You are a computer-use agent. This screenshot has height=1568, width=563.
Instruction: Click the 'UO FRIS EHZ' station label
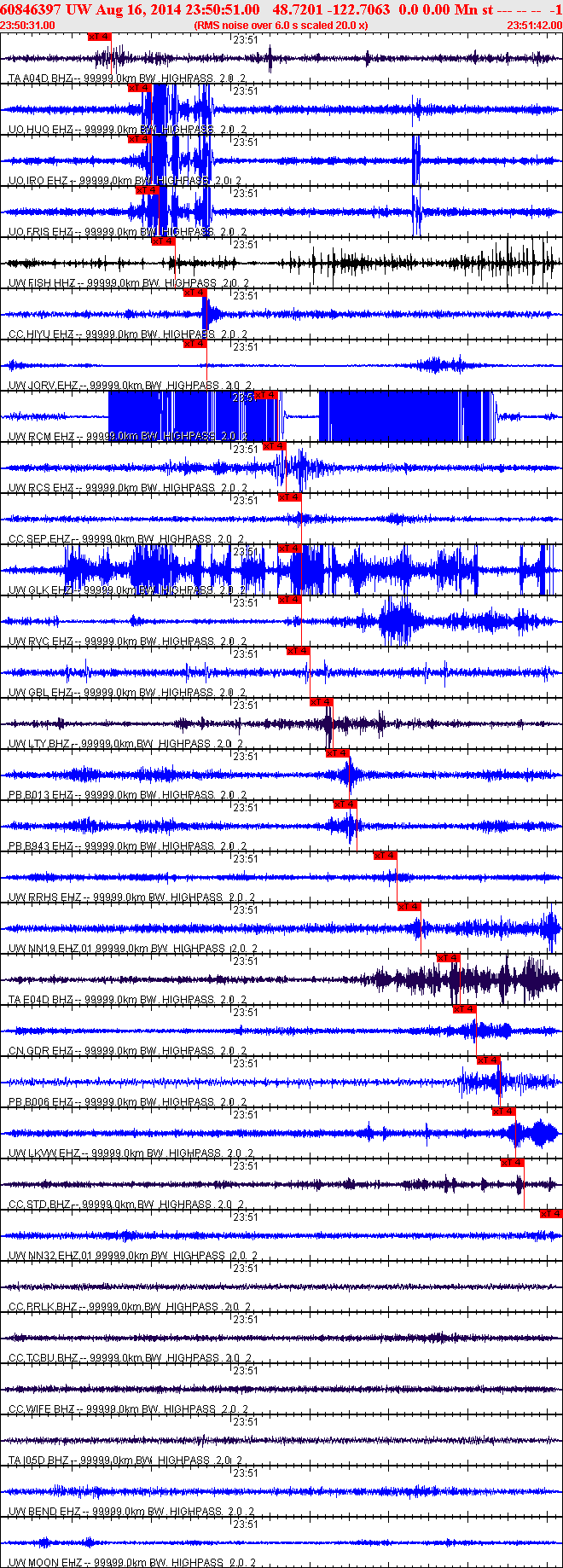41,232
